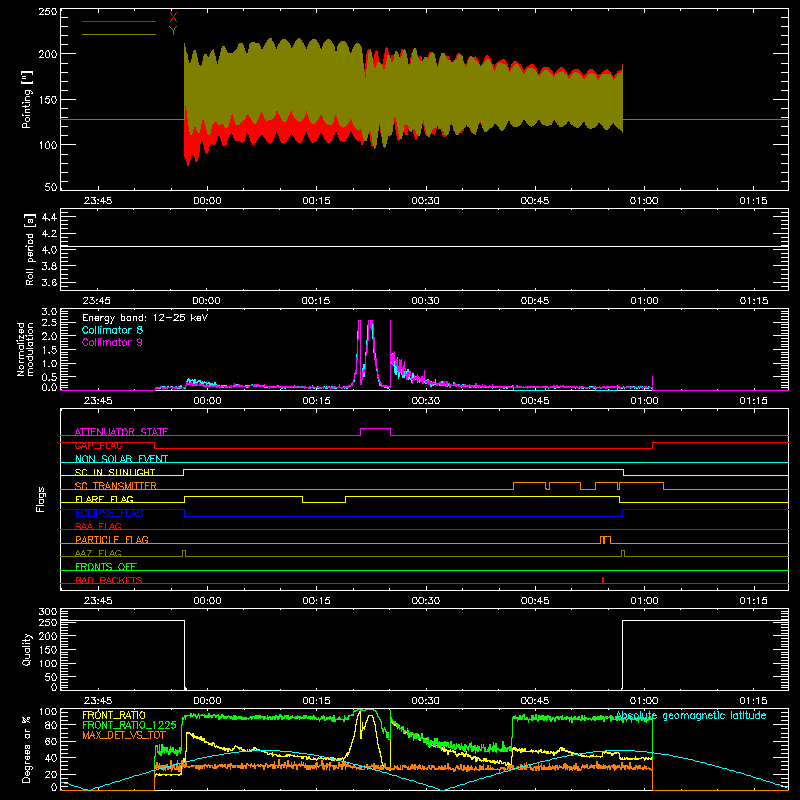Click the SC_IN_SUNLIGHT label
This screenshot has width=800, height=800.
[115, 472]
